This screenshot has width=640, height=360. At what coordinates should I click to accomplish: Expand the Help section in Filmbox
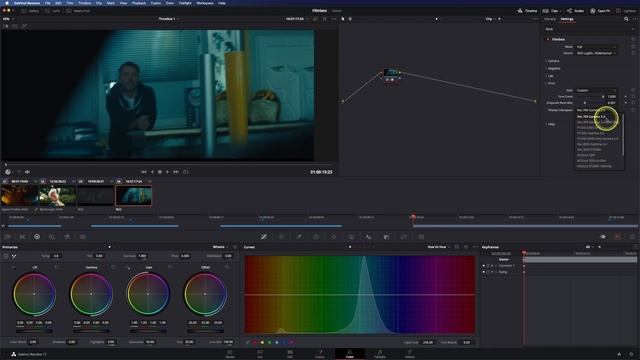click(x=551, y=124)
